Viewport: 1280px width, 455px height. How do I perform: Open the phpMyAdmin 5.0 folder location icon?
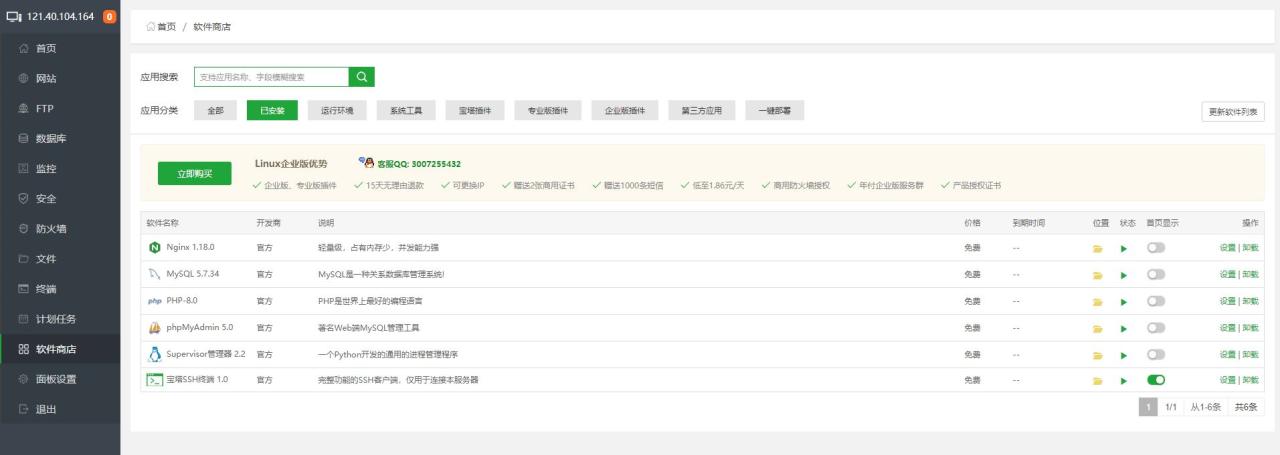click(x=1097, y=328)
